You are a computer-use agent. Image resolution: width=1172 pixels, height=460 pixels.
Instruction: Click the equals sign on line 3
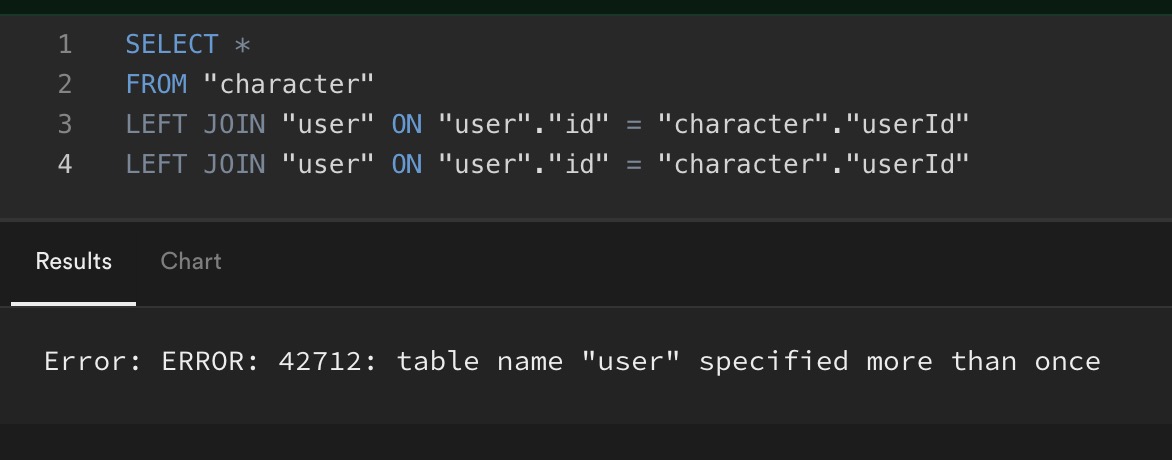tap(634, 124)
